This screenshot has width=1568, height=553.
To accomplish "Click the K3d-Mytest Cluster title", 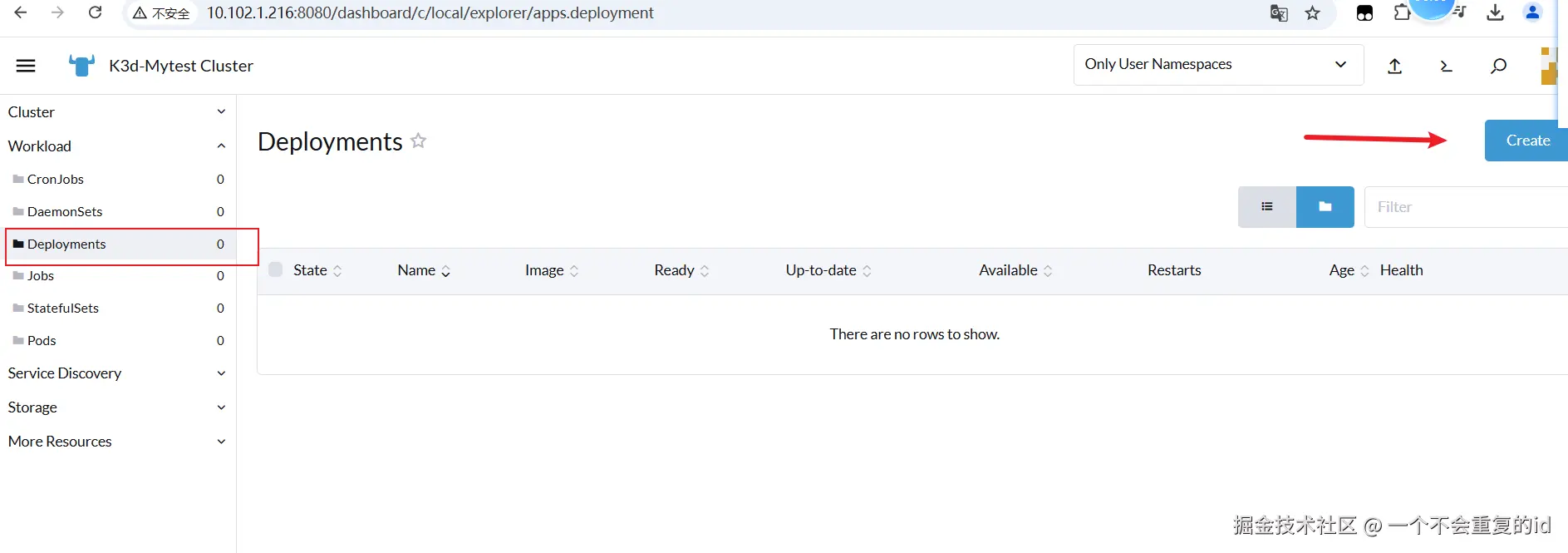I will point(181,66).
